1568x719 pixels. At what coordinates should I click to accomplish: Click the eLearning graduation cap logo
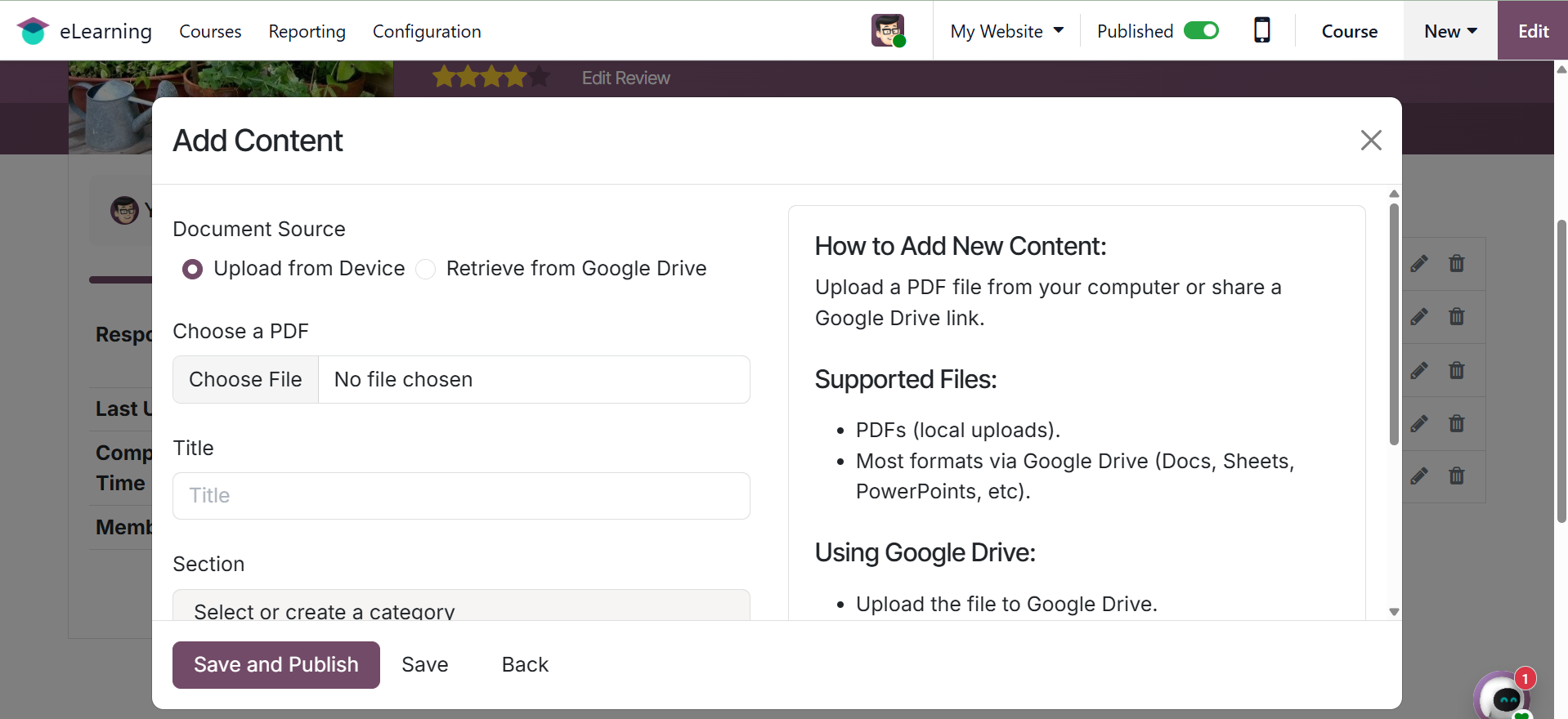click(x=33, y=31)
